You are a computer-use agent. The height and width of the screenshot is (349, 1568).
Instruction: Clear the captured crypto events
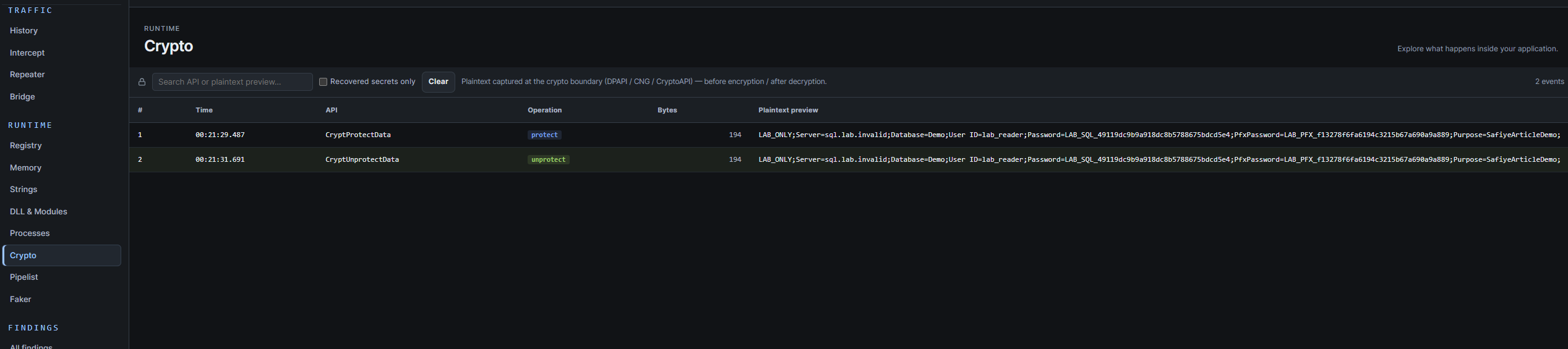(438, 82)
